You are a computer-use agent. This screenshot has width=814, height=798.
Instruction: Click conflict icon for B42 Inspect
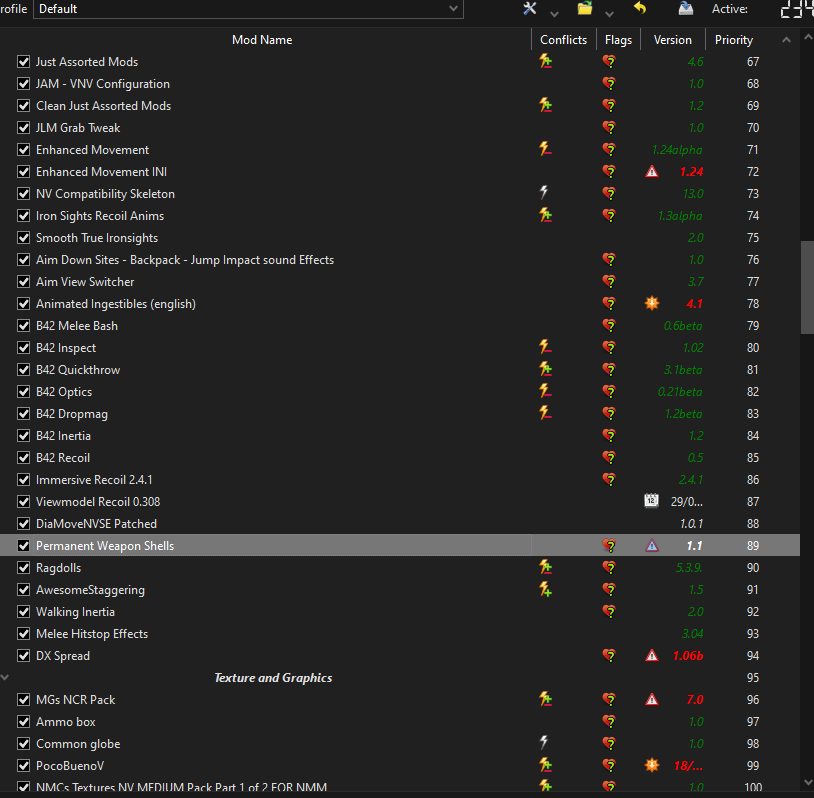(x=545, y=347)
